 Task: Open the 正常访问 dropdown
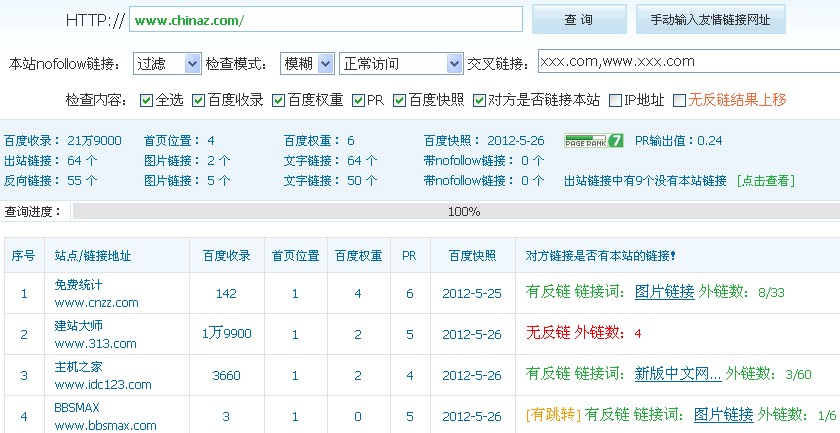point(401,64)
